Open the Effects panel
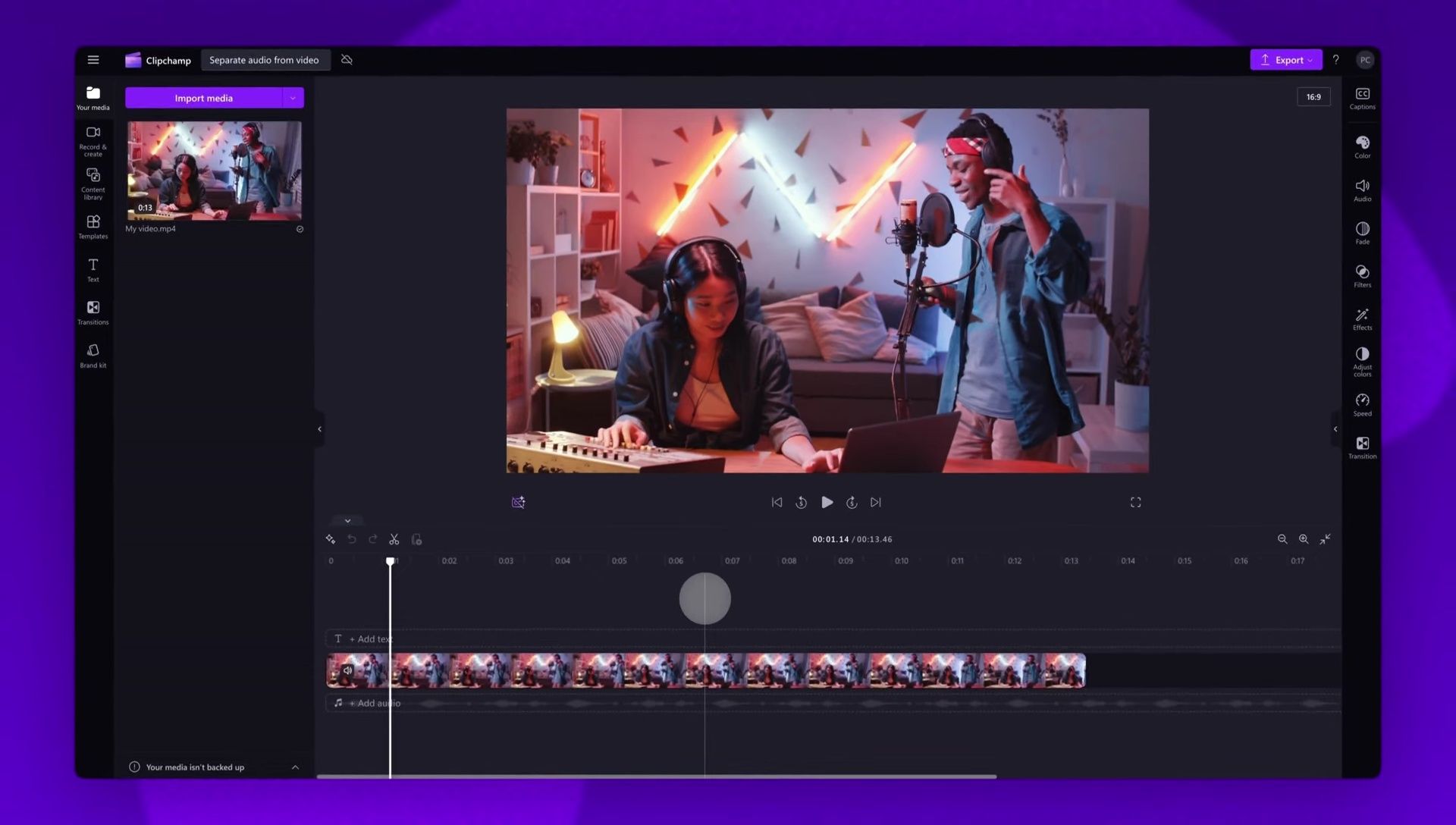Screen dimensions: 1456x825 pyautogui.click(x=1363, y=319)
